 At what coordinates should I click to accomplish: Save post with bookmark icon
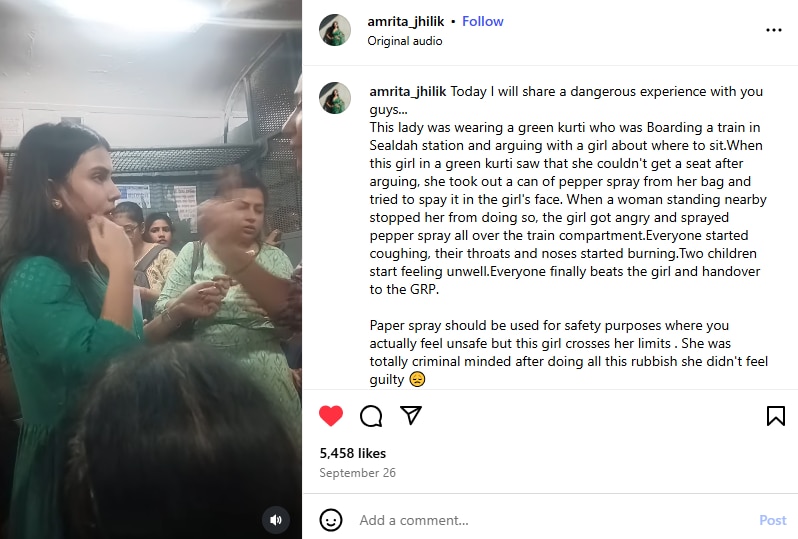(x=776, y=416)
